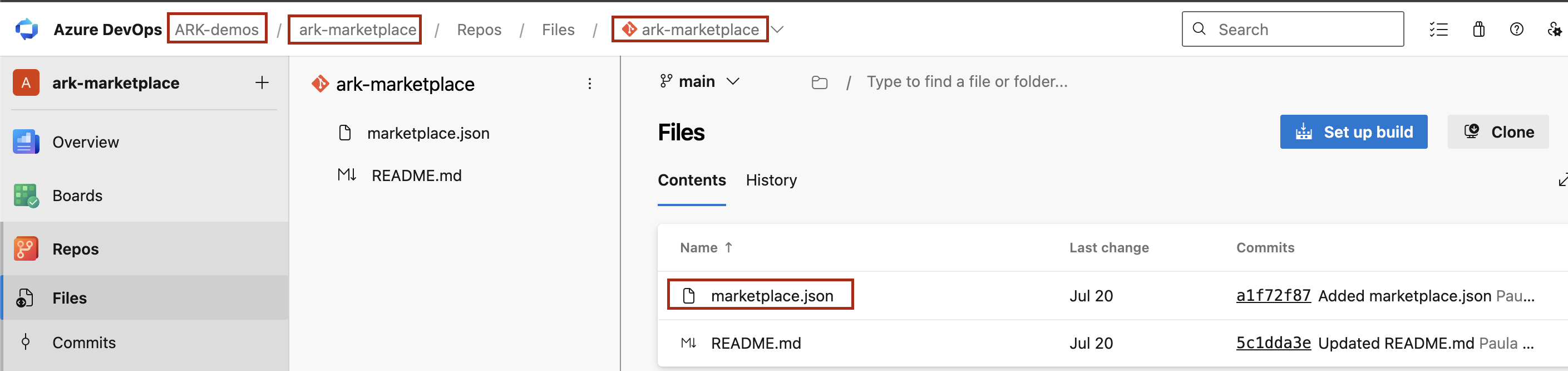Viewport: 1568px width, 371px height.
Task: Click the Jul 20 date in the marketplace.json row
Action: 1091,295
